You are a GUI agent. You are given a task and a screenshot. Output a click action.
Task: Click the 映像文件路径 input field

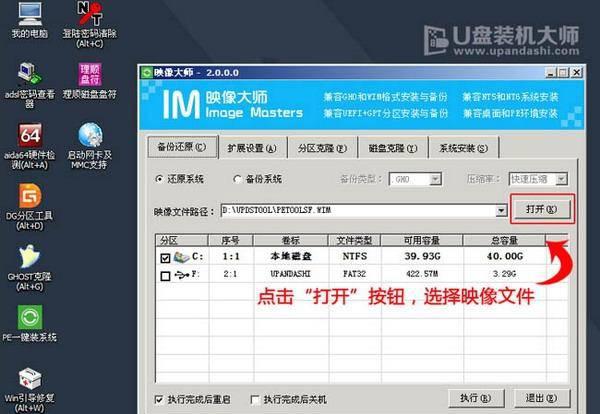tap(359, 210)
